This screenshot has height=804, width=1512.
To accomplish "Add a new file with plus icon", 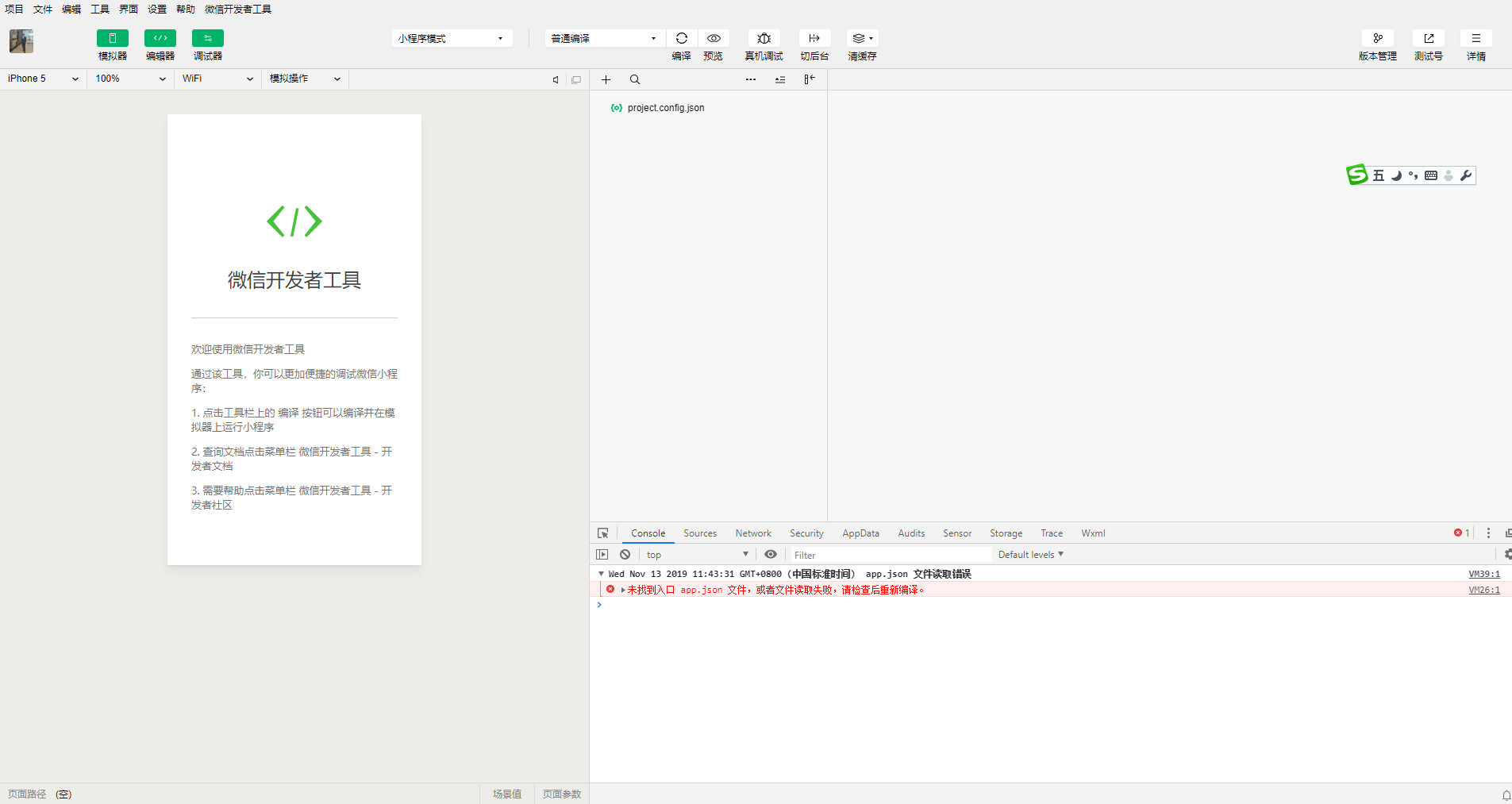I will 606,79.
